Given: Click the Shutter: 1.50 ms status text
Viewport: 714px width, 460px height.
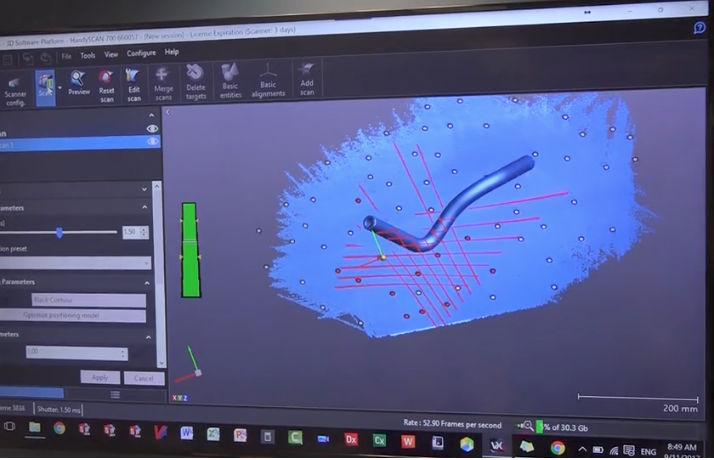Looking at the screenshot, I should click(59, 410).
